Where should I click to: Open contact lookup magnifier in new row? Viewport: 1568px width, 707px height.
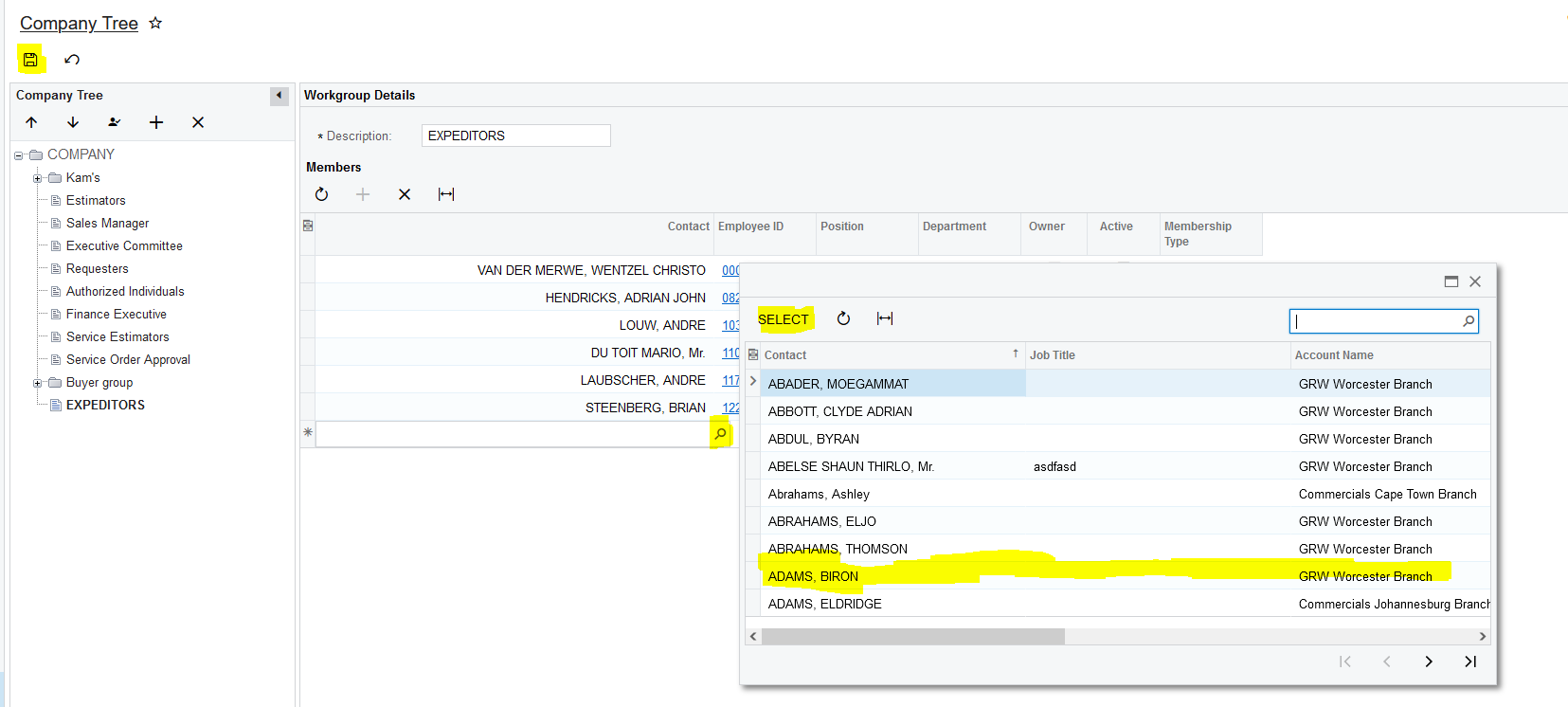coord(720,434)
